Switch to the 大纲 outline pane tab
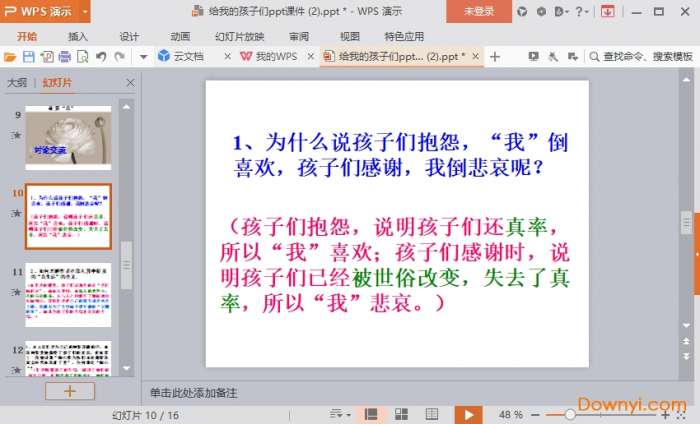This screenshot has height=424, width=700. (17, 83)
